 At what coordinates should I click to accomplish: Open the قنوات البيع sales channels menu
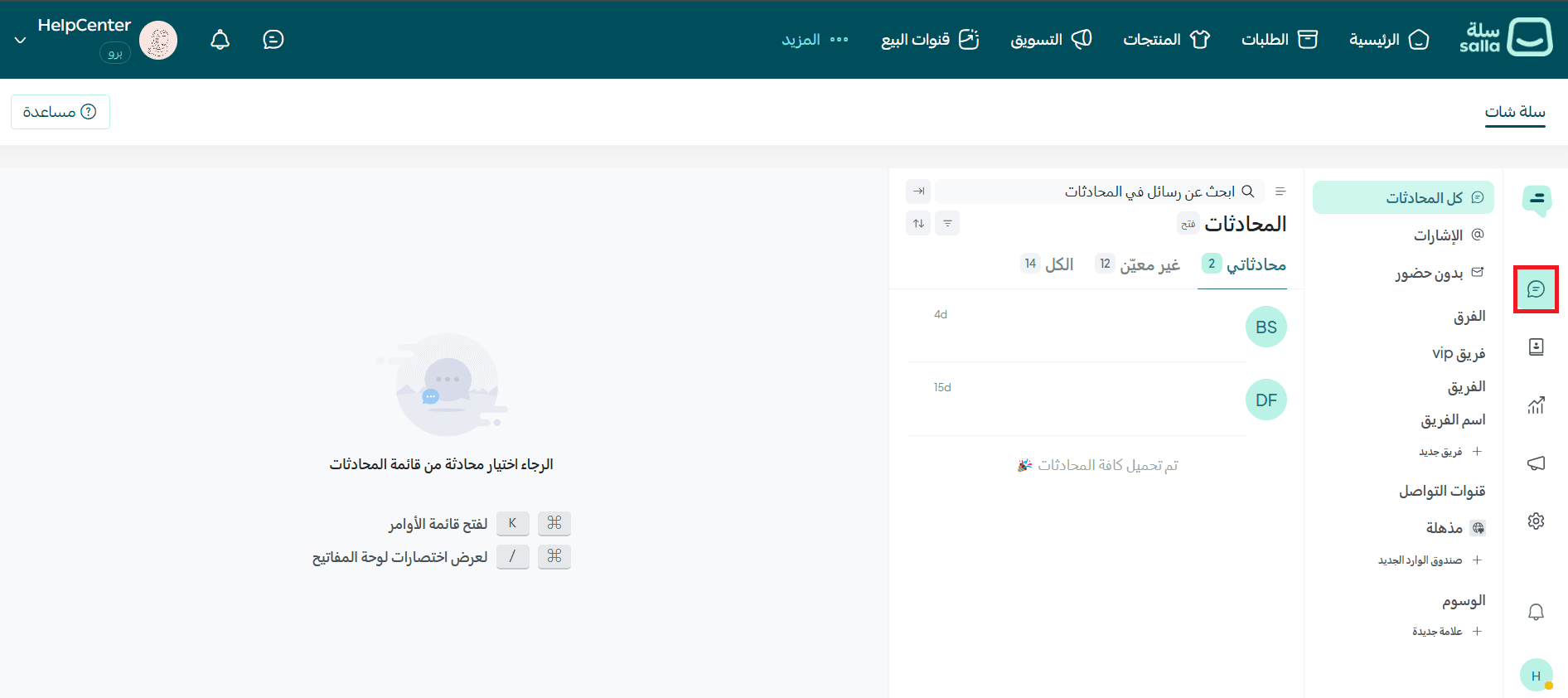[x=930, y=40]
